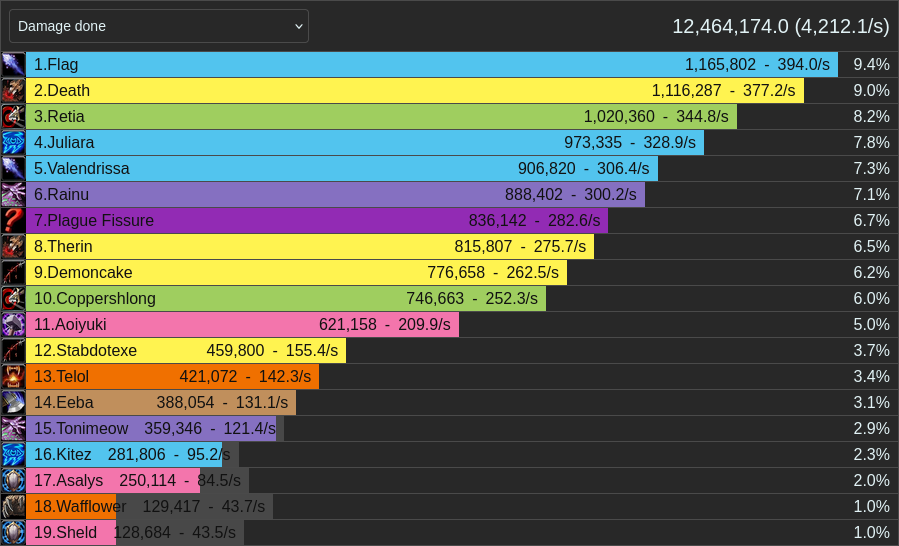Click the 9.0% value for Death
Screen dimensions: 899x546
[x=871, y=91]
